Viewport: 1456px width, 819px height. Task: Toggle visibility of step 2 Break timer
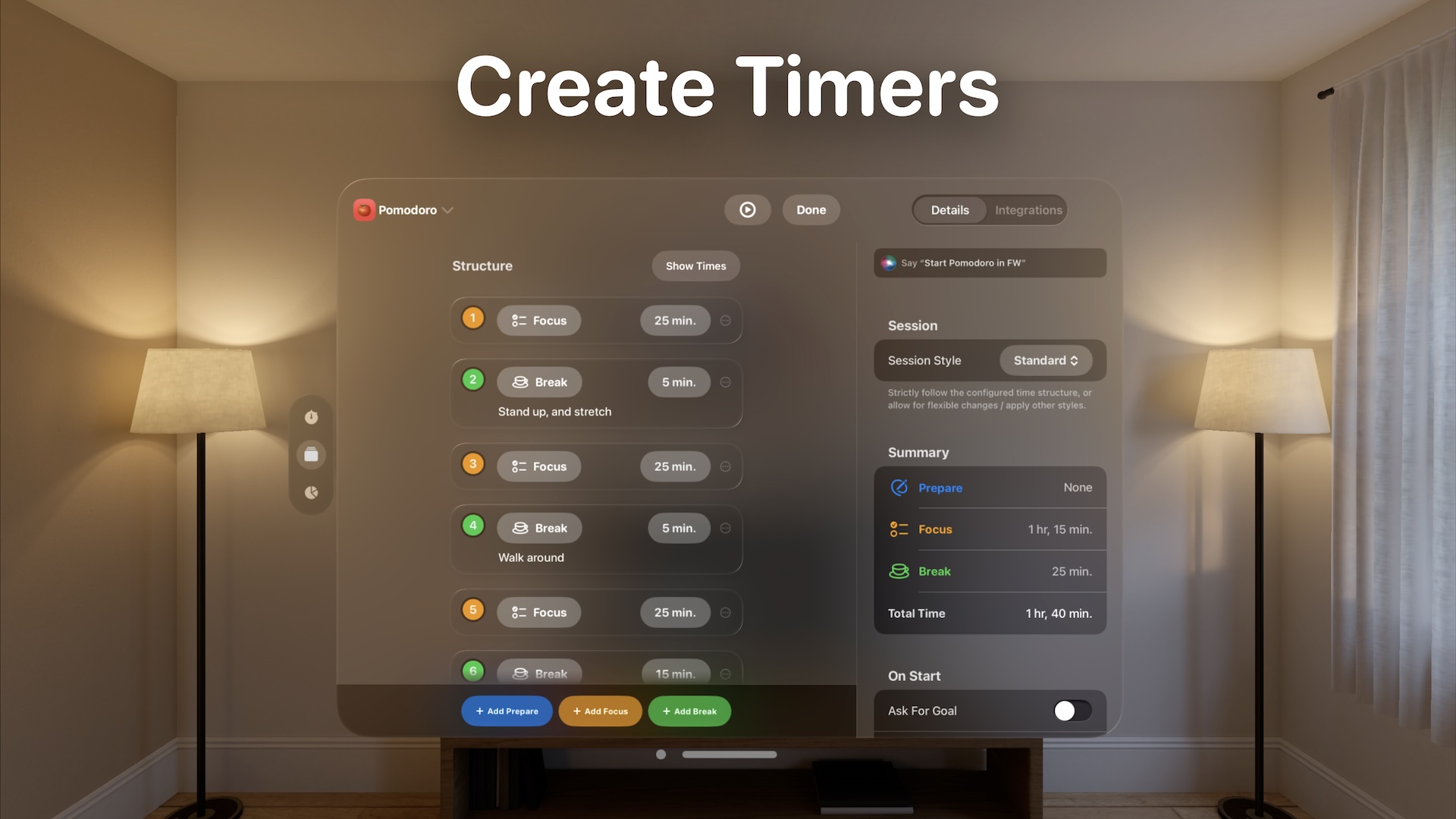(x=725, y=382)
